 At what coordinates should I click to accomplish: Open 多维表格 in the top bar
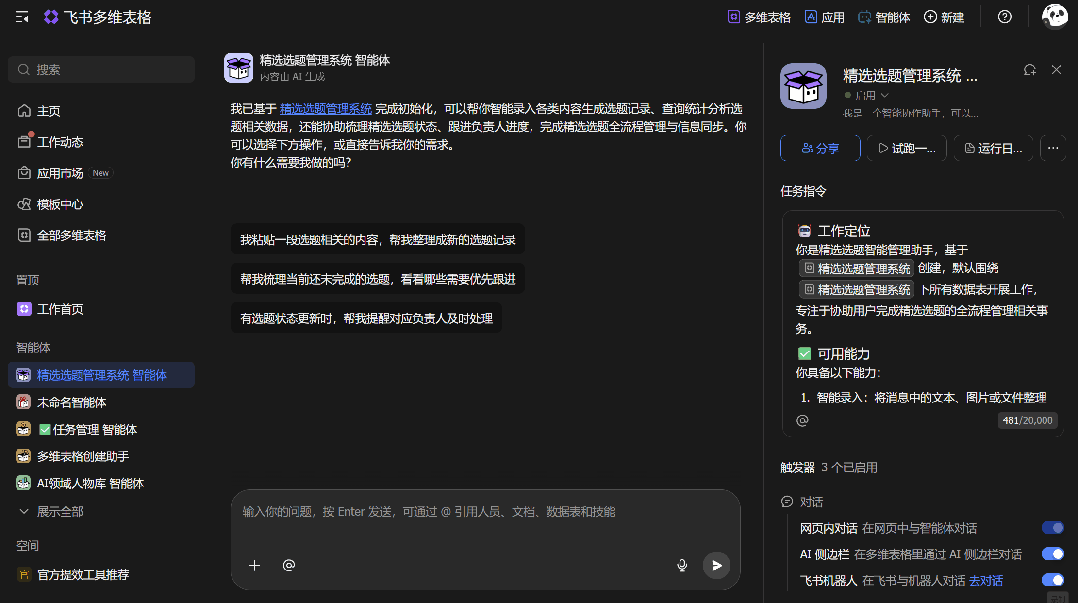(x=759, y=17)
